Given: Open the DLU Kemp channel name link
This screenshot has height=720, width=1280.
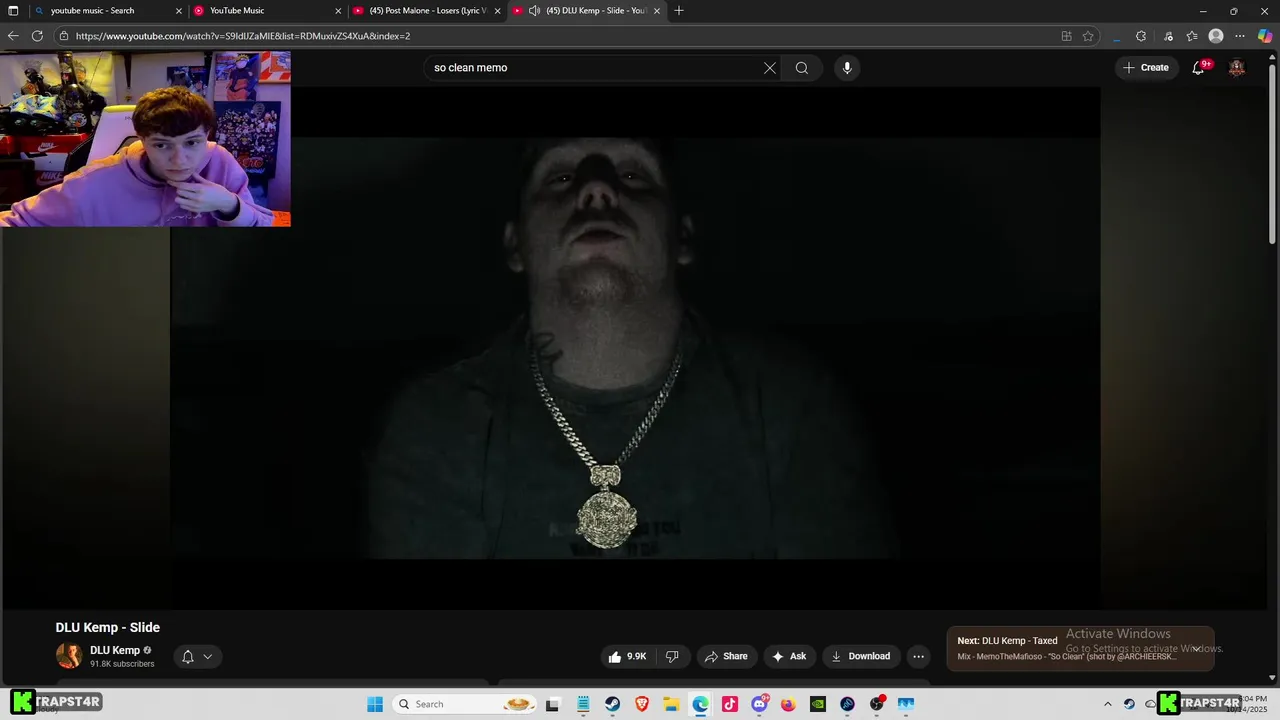Looking at the screenshot, I should click(x=115, y=650).
